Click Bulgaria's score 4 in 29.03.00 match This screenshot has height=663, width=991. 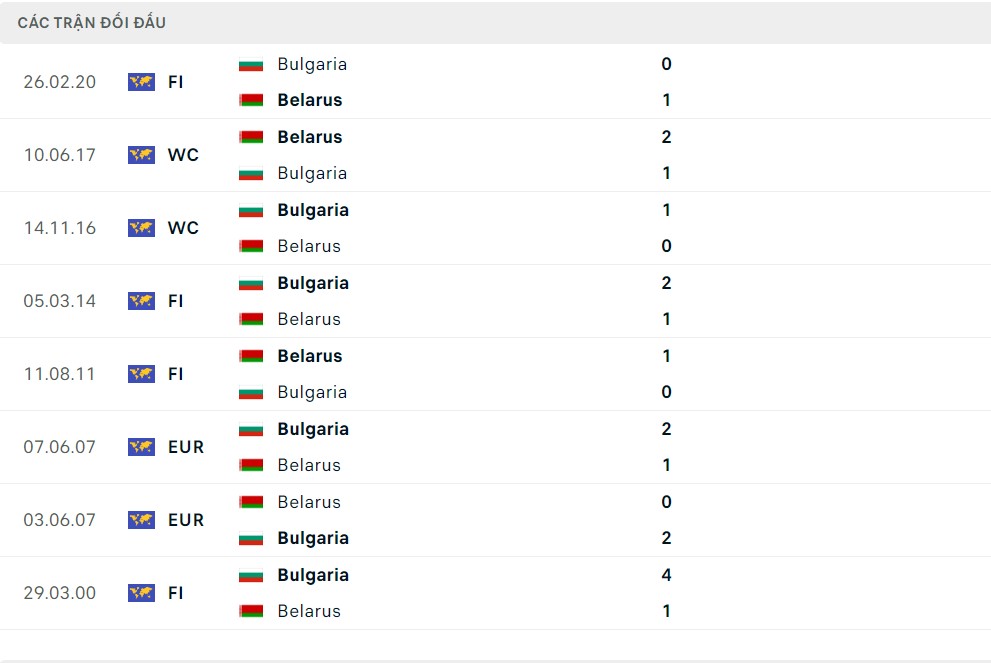pos(666,575)
